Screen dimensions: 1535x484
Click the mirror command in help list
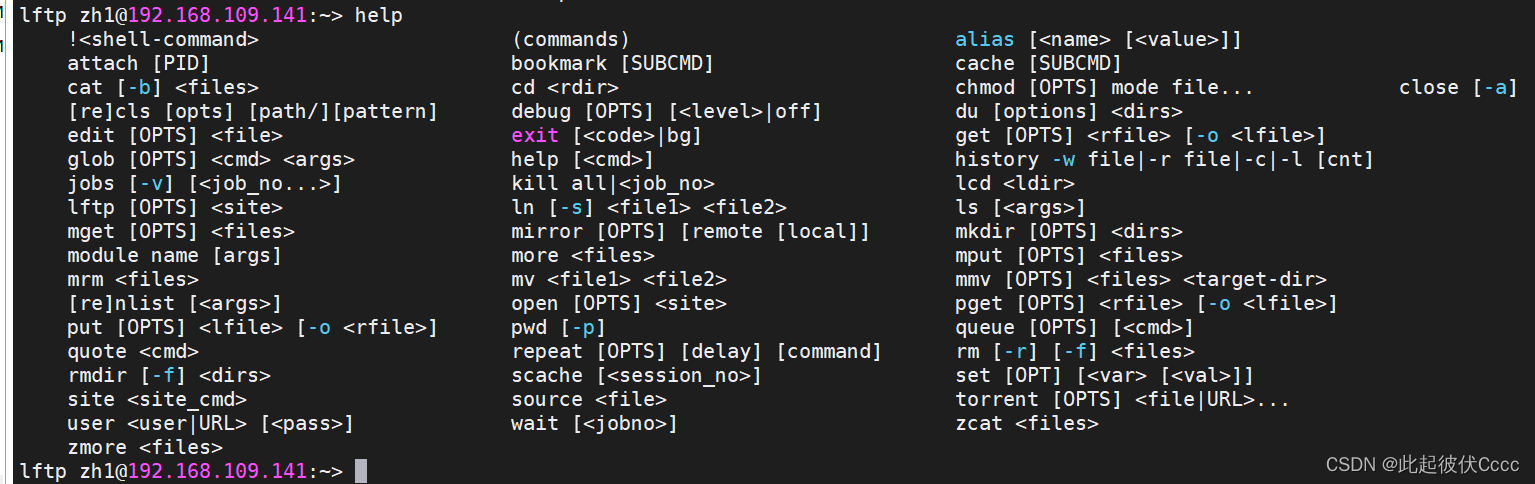coord(547,231)
